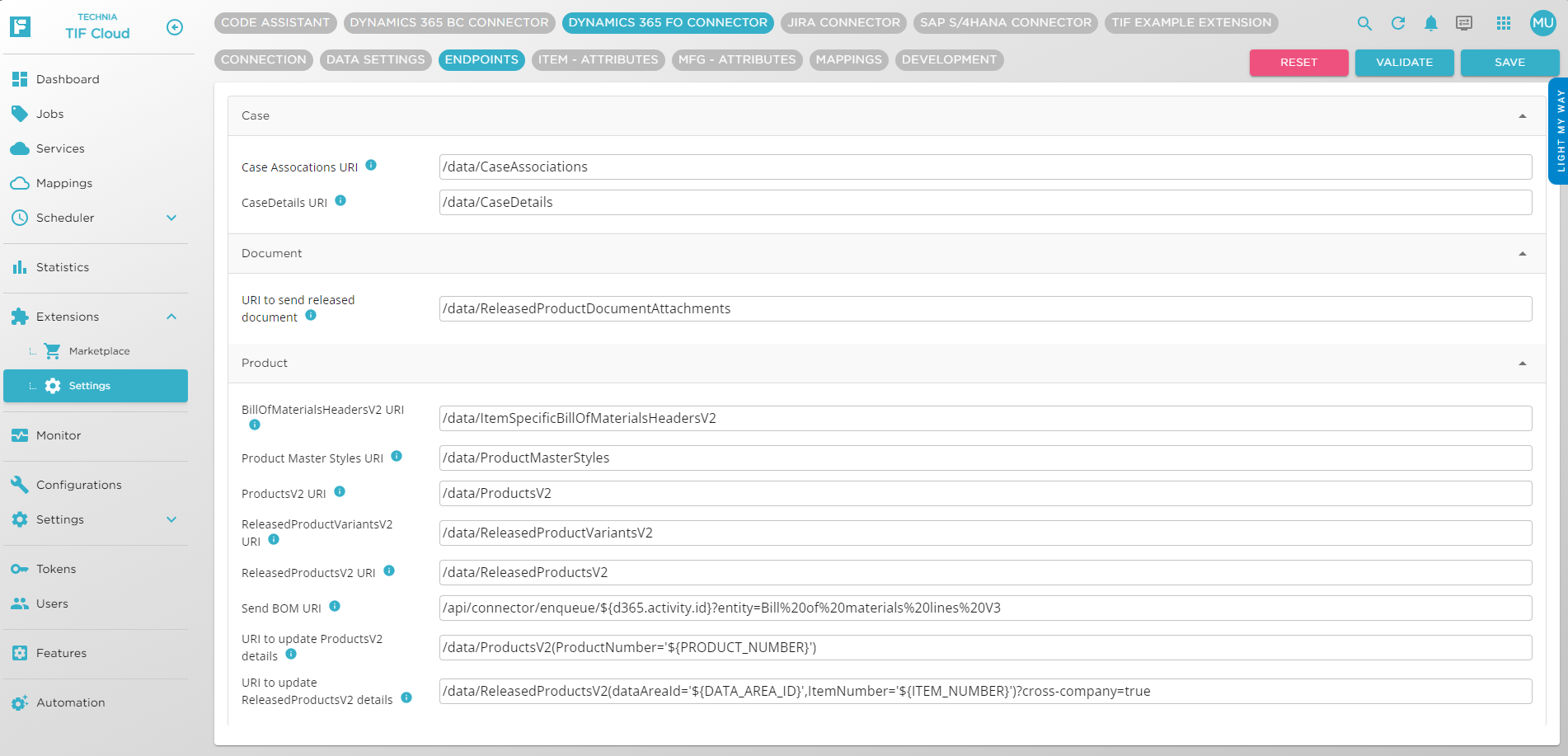Click inside the ReleasedProductsV2 URI field
1568x756 pixels.
(742, 571)
